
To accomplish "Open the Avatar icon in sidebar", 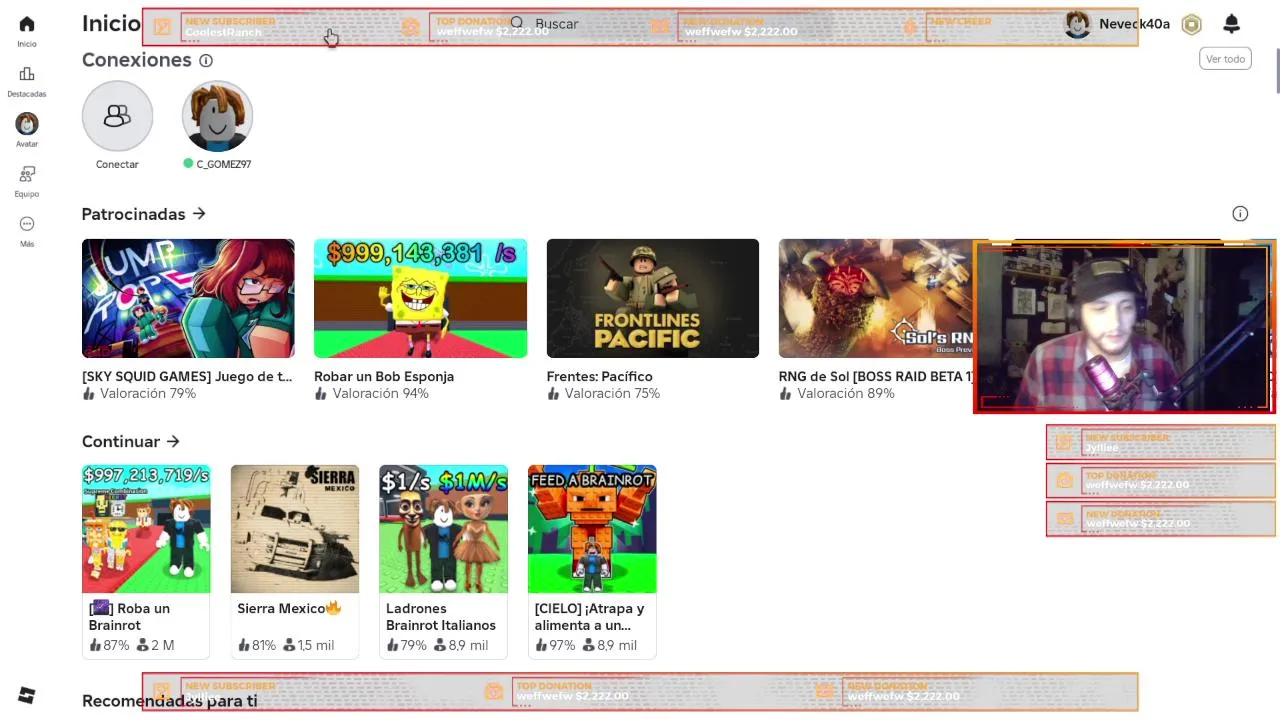I will (x=27, y=123).
